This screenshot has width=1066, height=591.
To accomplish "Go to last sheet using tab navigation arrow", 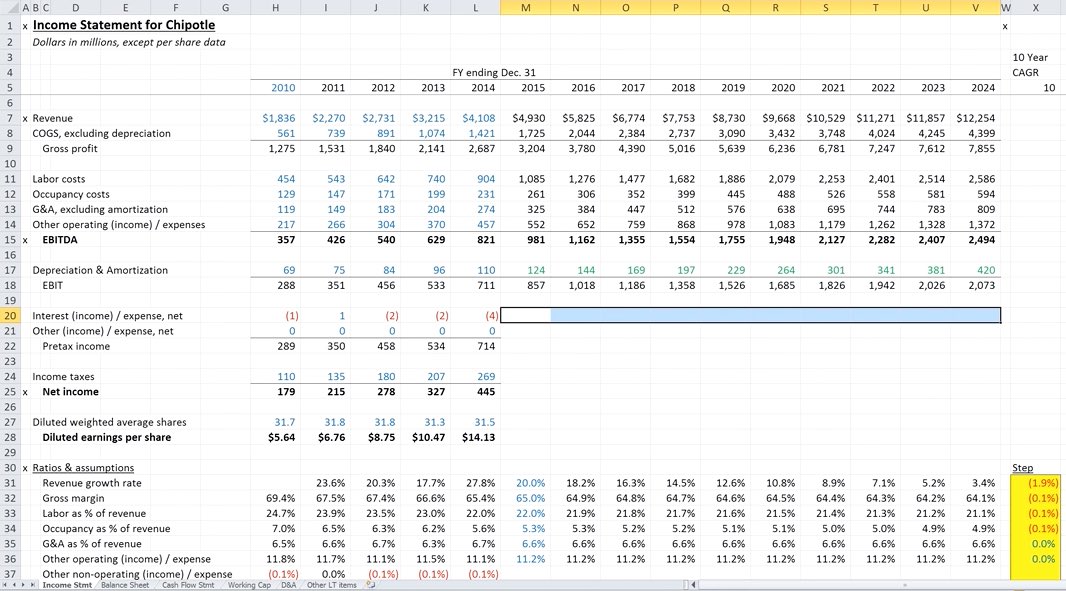I will 31,585.
